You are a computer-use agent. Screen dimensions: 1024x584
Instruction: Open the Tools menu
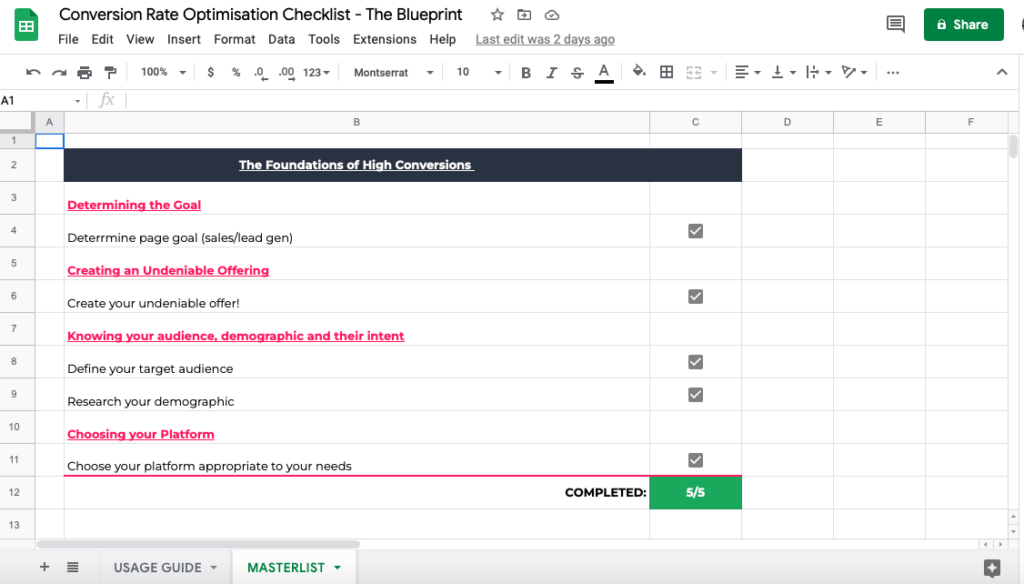tap(324, 39)
